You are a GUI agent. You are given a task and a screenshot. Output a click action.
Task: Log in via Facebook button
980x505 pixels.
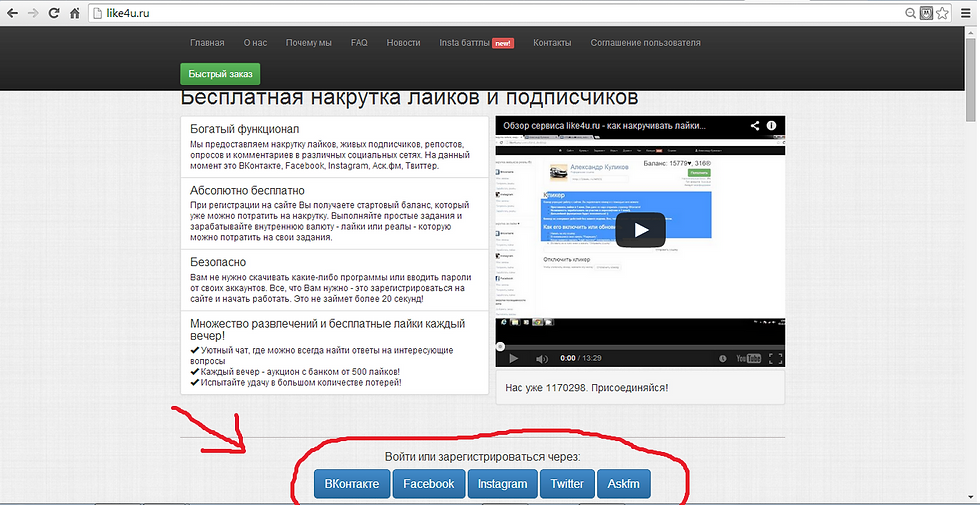[429, 484]
